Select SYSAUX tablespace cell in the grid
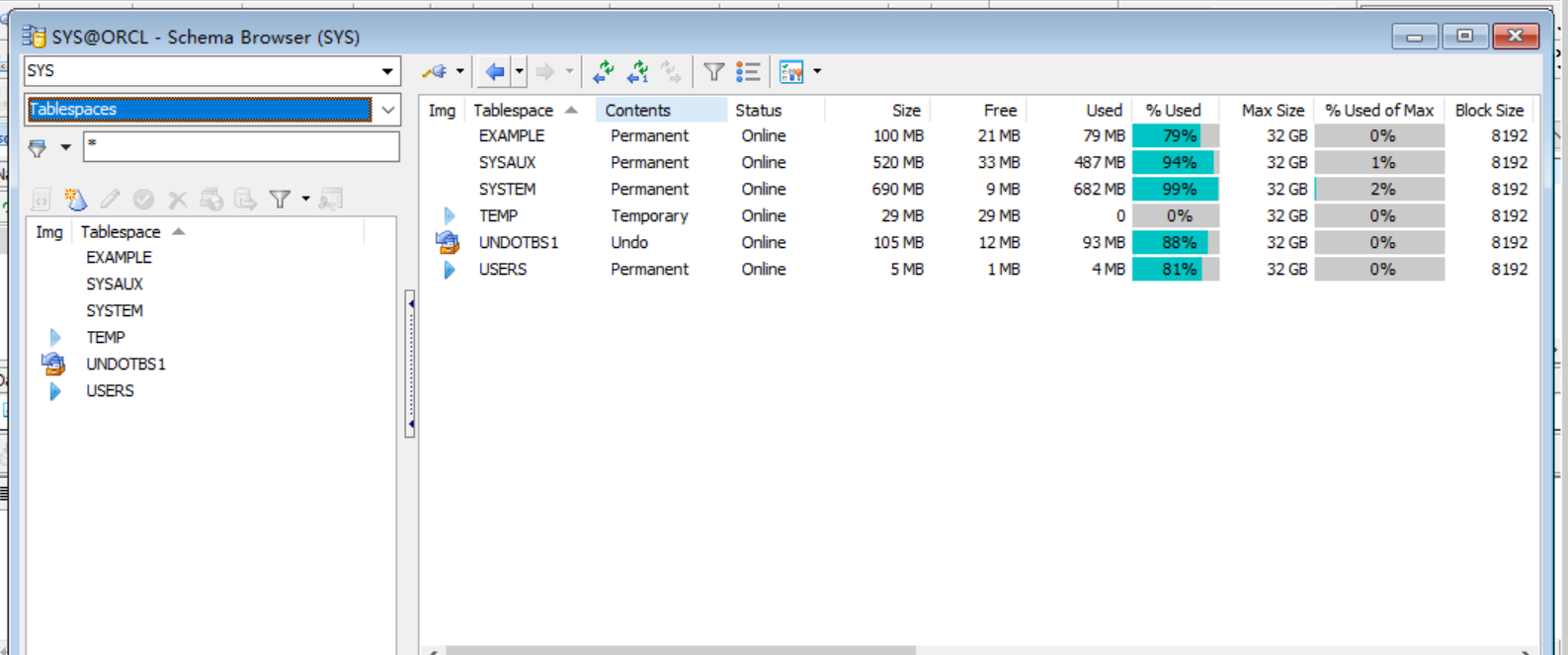 507,163
